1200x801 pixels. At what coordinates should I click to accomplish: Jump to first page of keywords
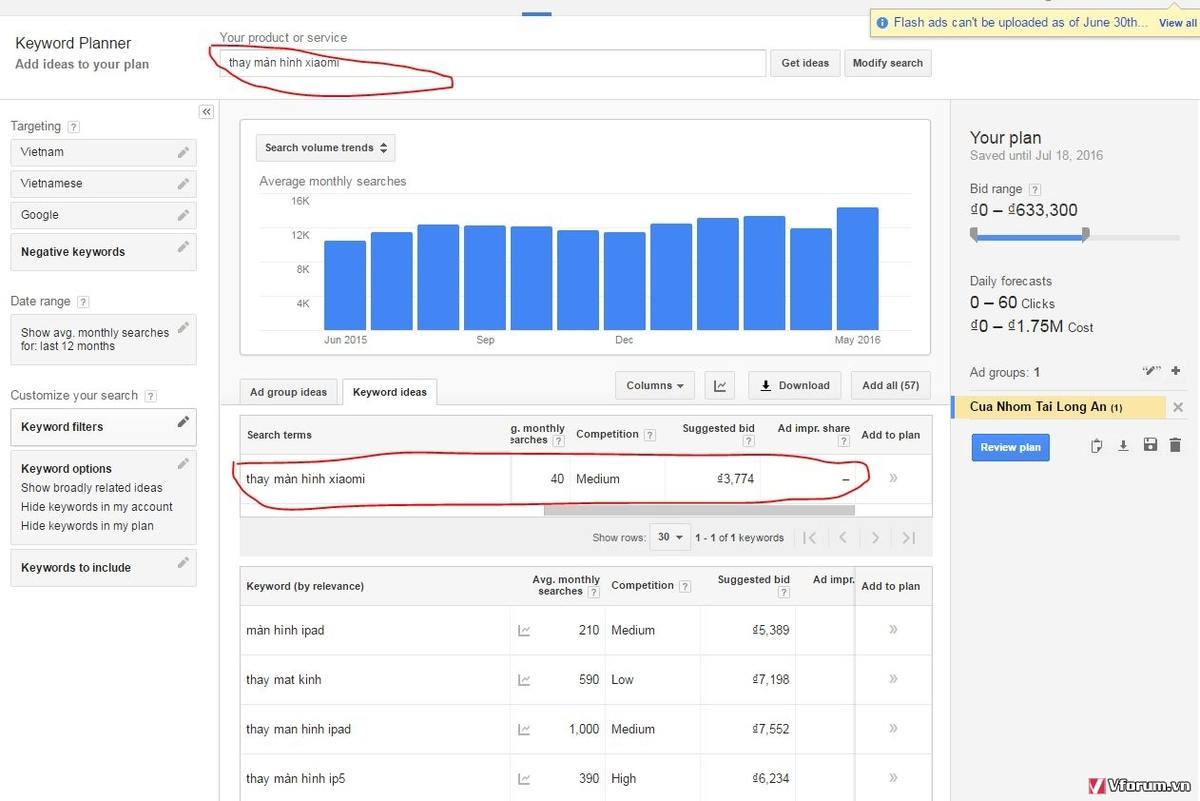pyautogui.click(x=810, y=538)
